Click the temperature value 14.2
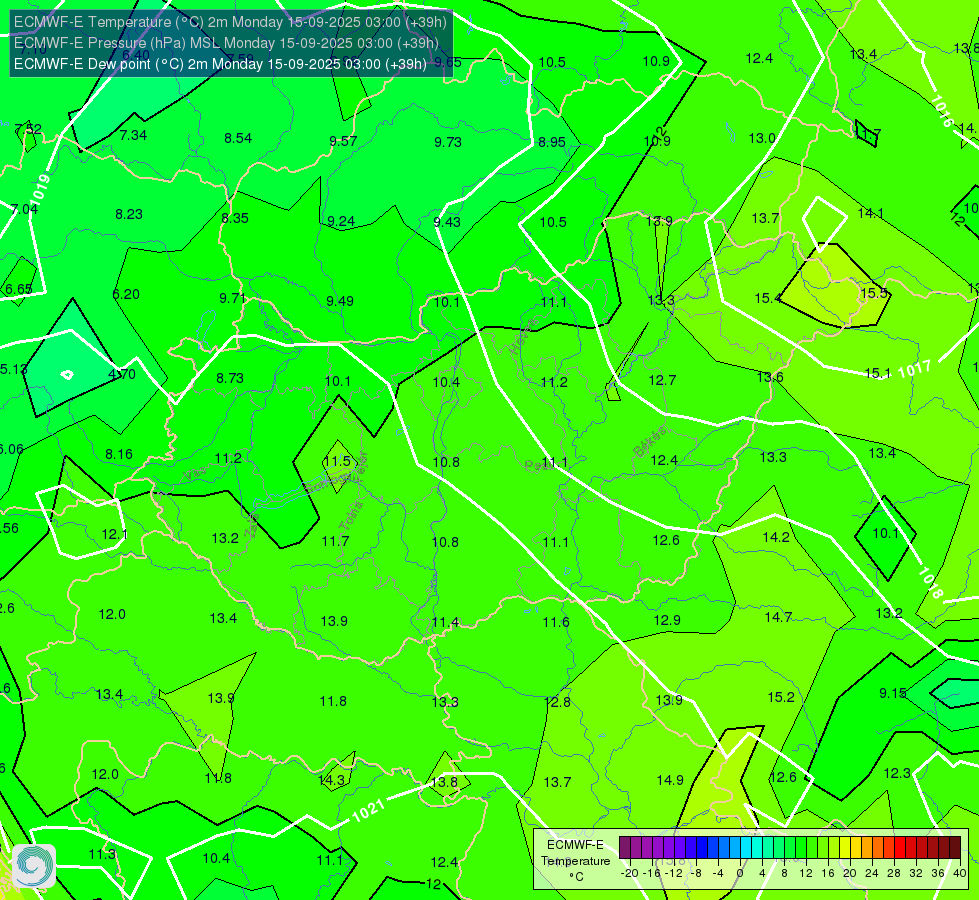 (x=776, y=537)
